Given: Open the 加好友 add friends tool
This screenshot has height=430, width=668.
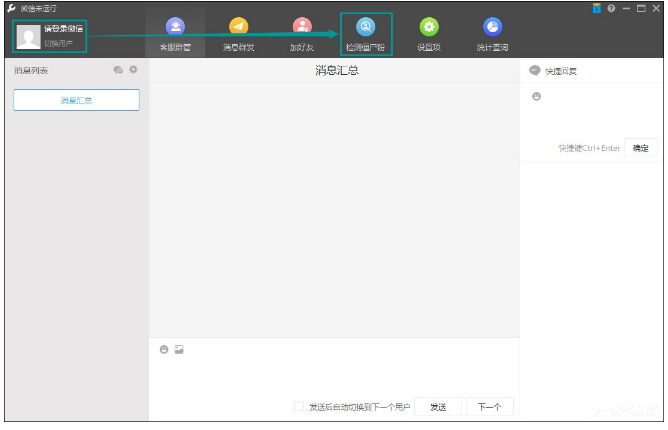Looking at the screenshot, I should tap(302, 34).
